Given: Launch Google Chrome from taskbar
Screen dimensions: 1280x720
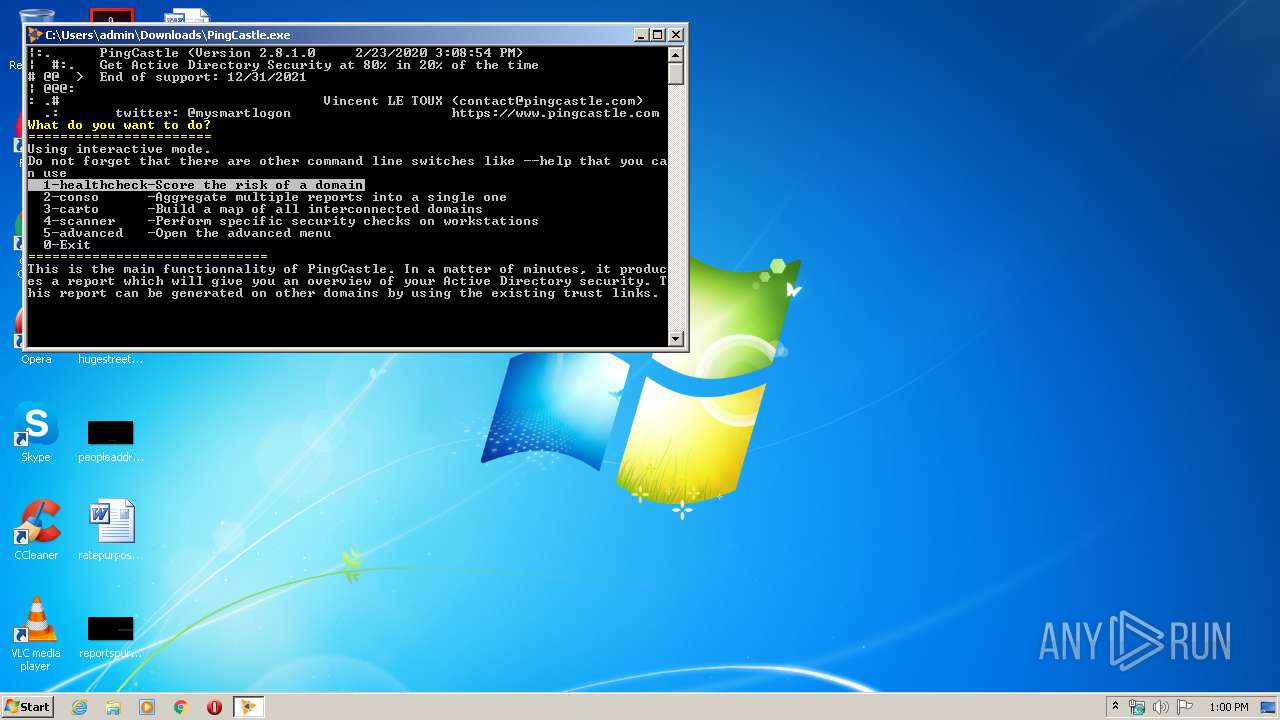Looking at the screenshot, I should click(181, 707).
